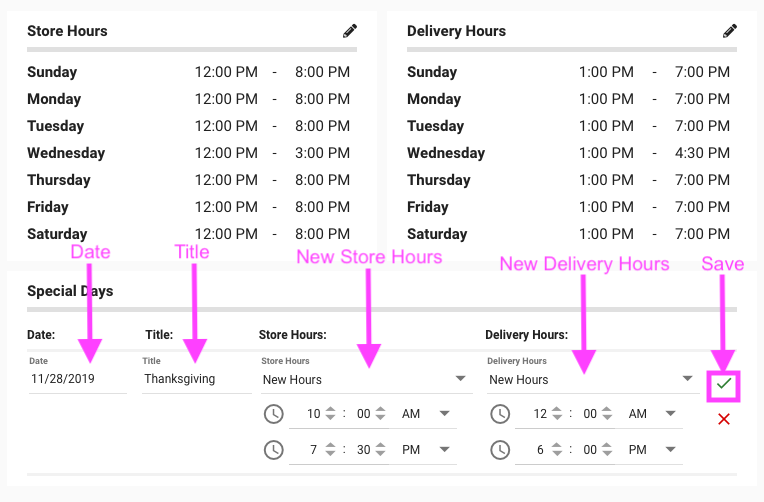
Task: Adjust the store opening minutes stepper showing 00
Action: click(381, 414)
